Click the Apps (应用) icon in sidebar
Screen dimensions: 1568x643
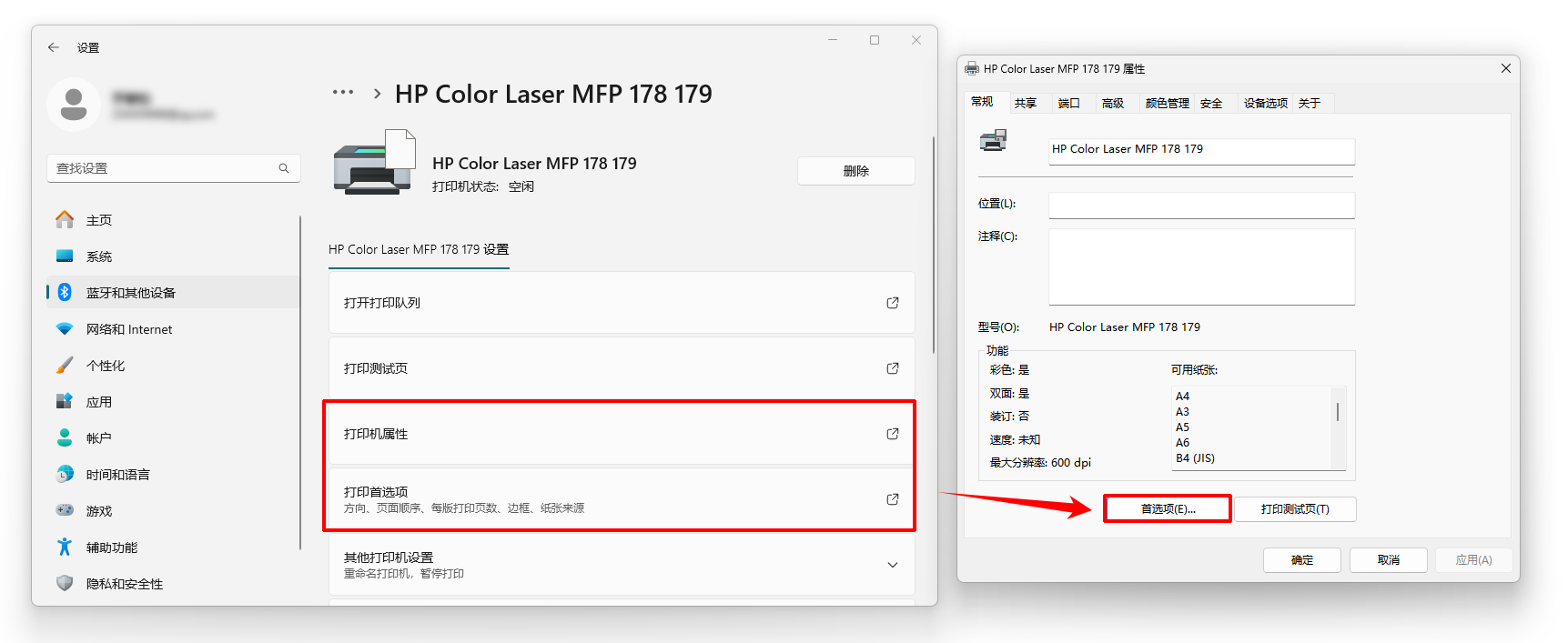click(x=65, y=402)
